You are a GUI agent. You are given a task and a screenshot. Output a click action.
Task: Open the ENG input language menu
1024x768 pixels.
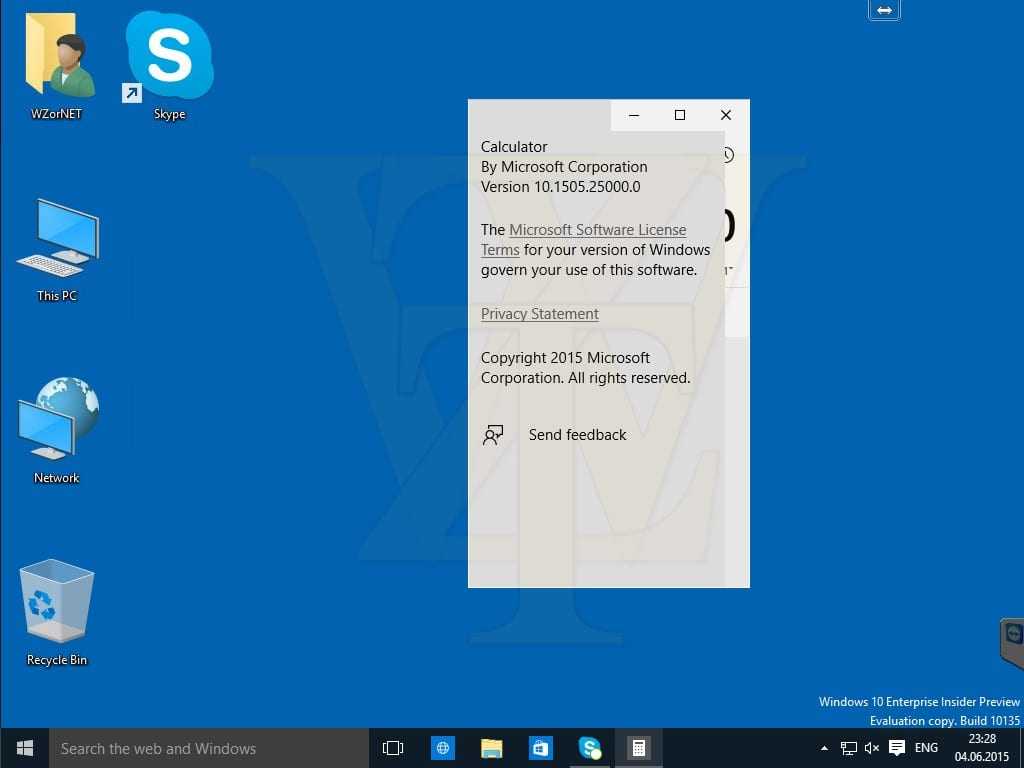click(x=926, y=748)
